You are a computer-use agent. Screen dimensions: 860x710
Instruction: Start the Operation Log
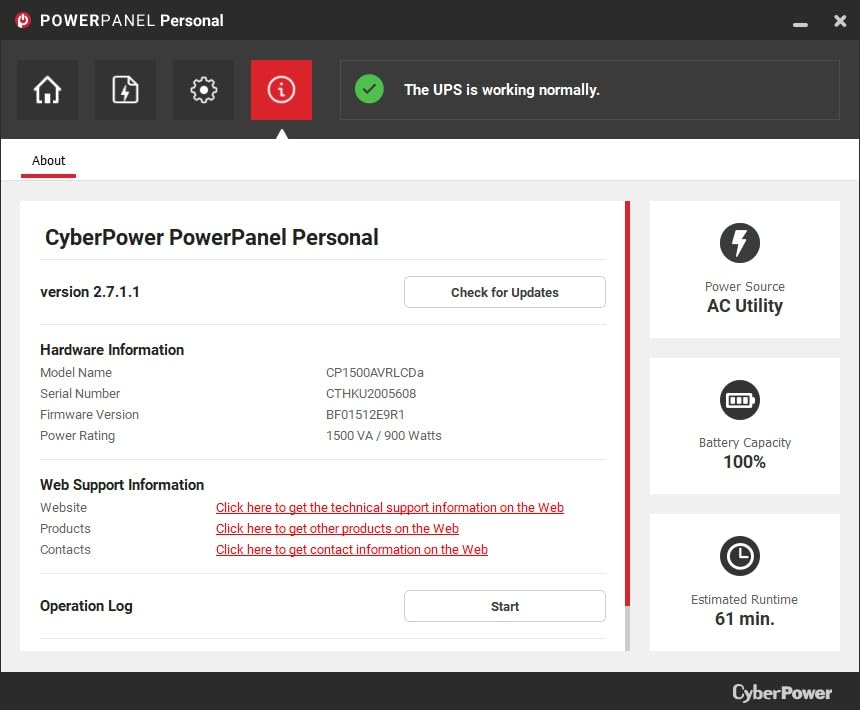click(x=505, y=606)
